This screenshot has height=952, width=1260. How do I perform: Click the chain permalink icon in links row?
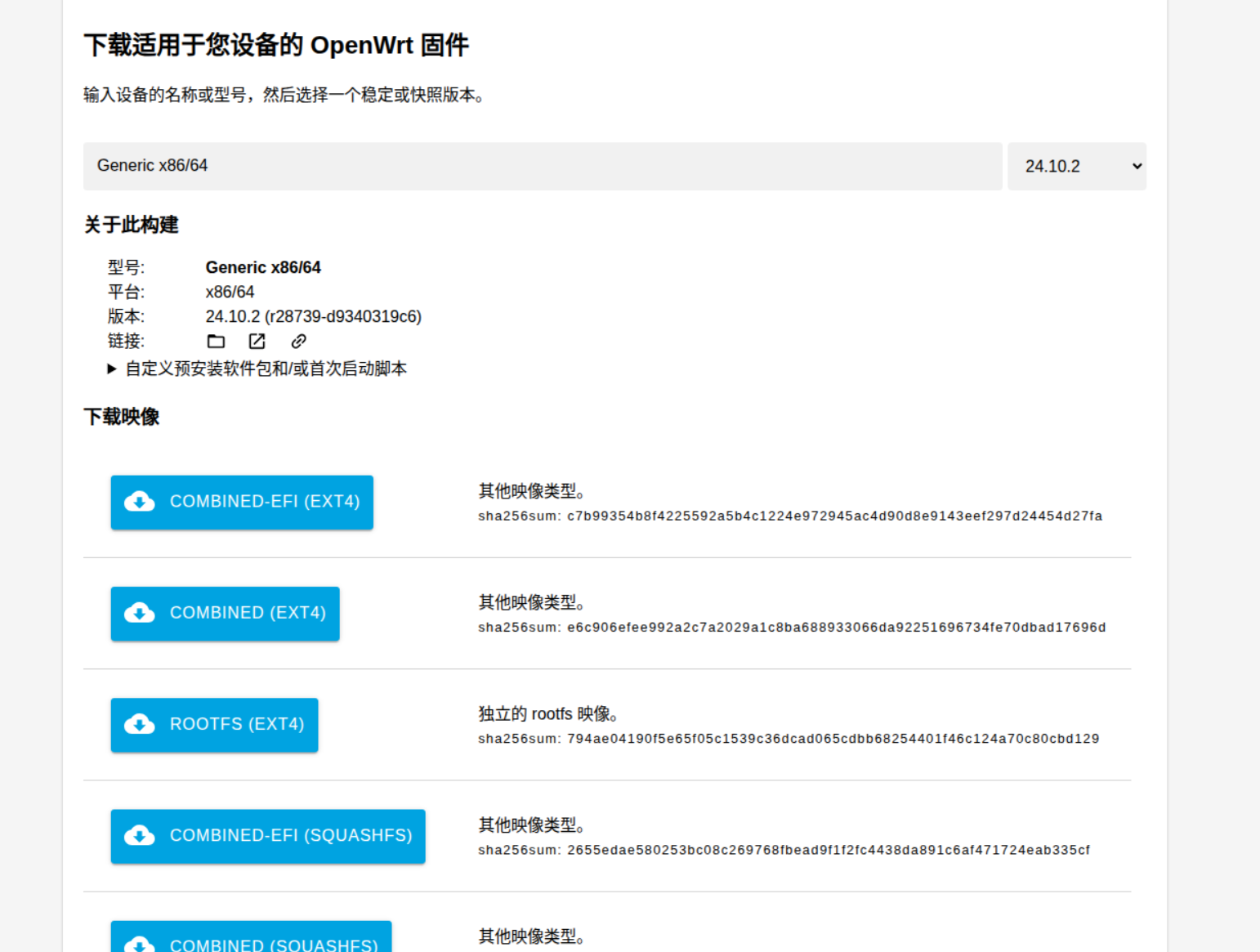tap(299, 342)
